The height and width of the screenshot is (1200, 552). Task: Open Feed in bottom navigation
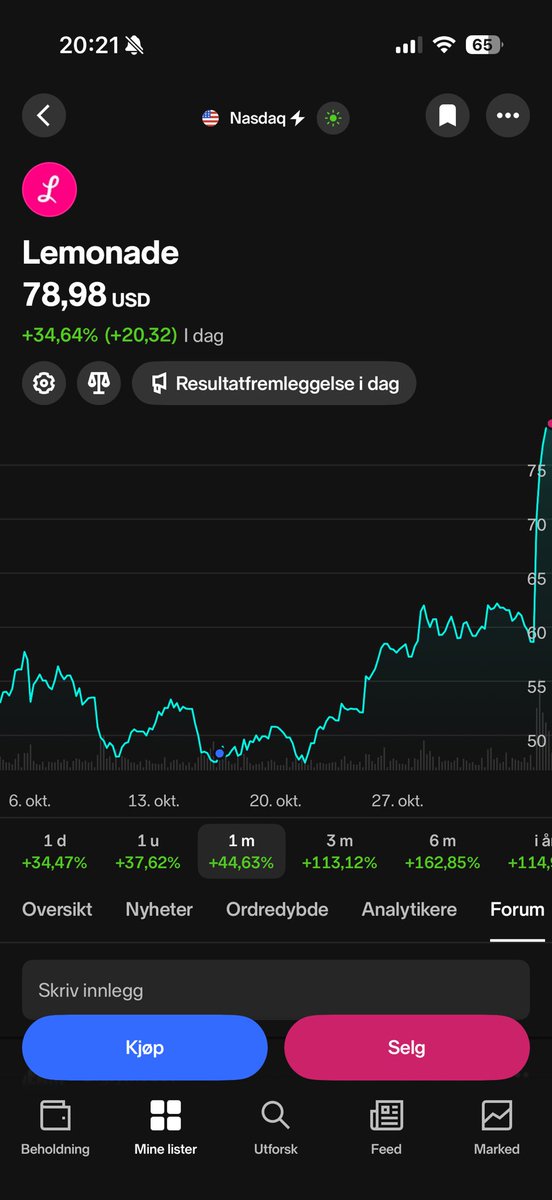click(386, 1128)
